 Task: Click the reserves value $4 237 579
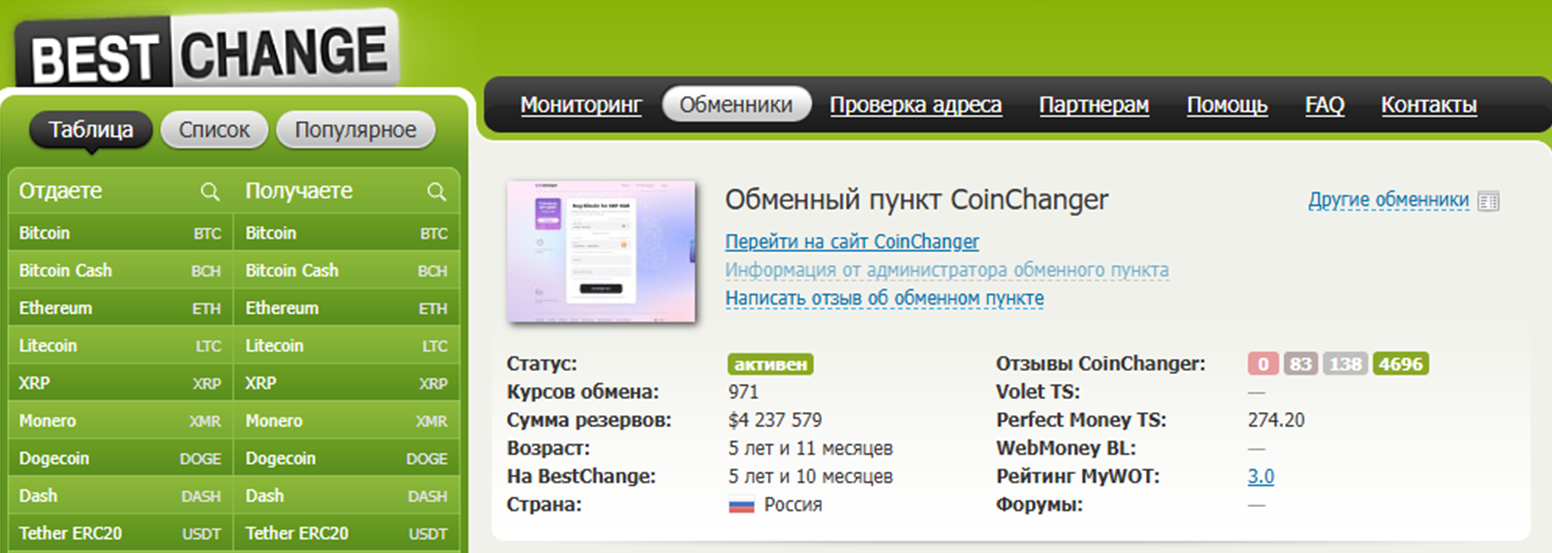pyautogui.click(x=775, y=420)
